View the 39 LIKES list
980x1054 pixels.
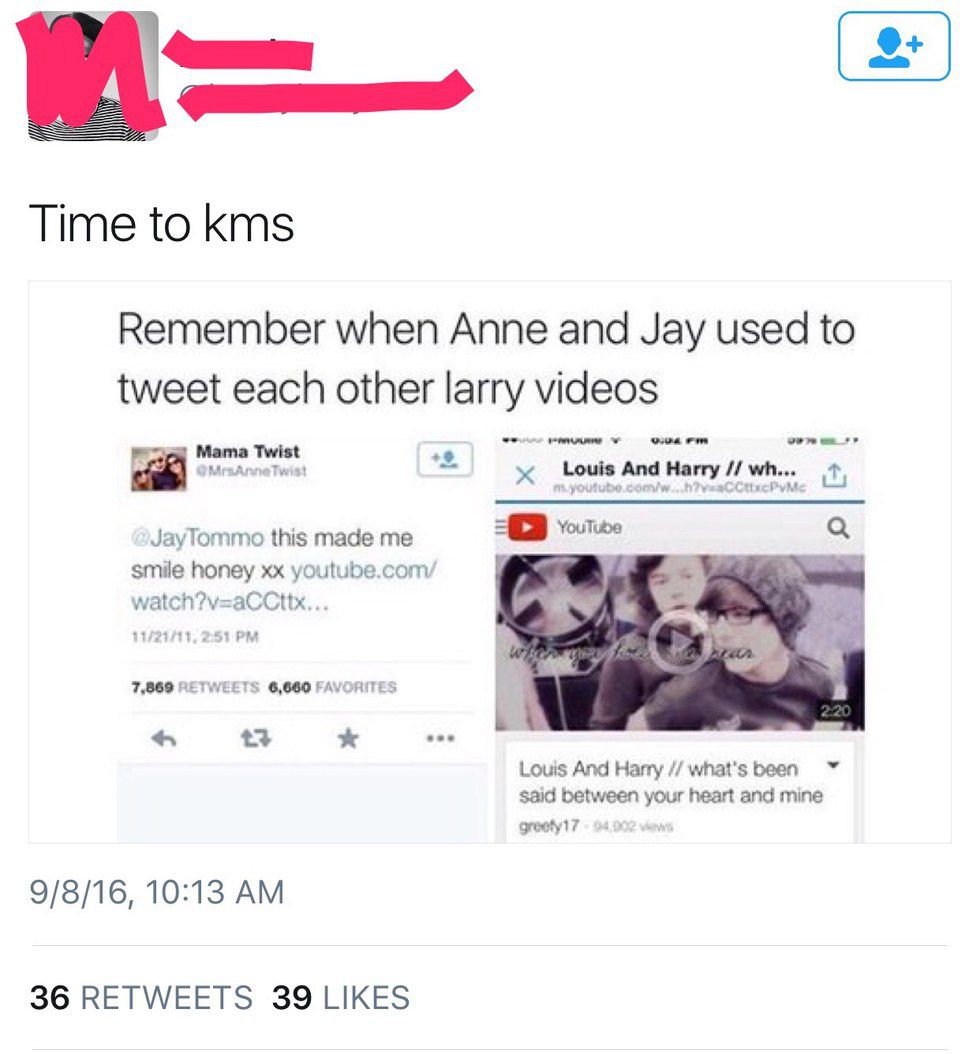pyautogui.click(x=341, y=998)
